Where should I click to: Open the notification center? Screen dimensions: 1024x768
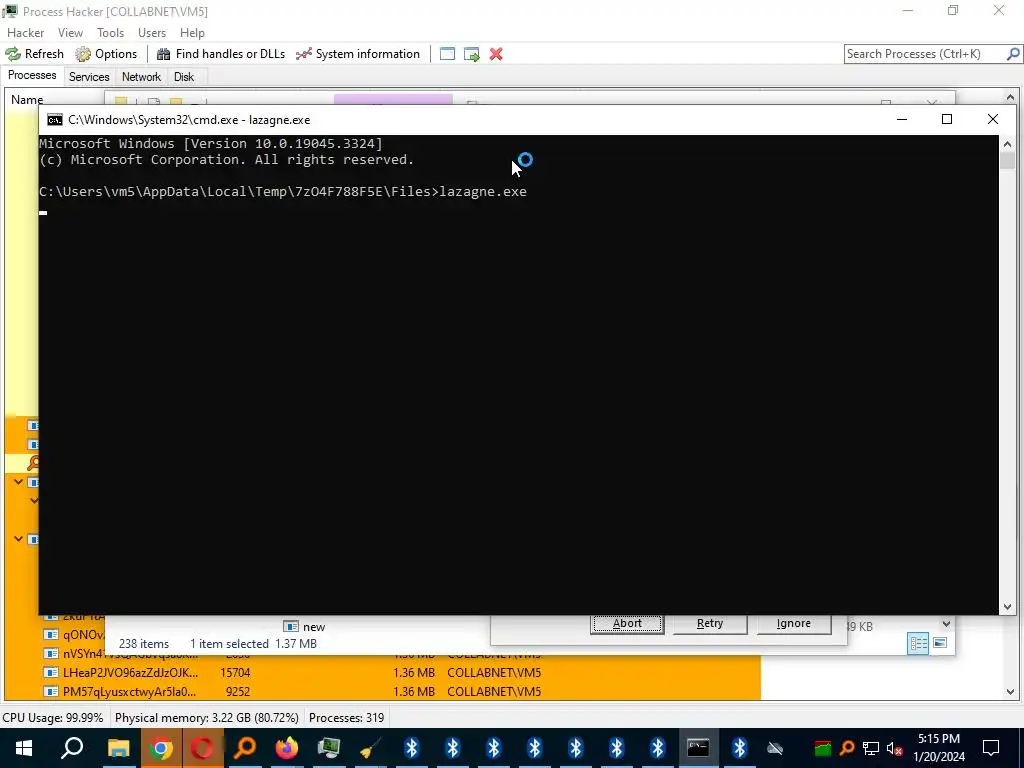coord(991,748)
